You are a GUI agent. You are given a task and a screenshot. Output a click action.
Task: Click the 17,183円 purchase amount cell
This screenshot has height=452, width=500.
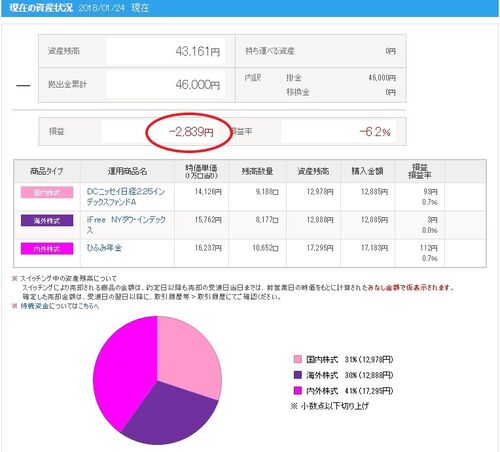point(374,248)
